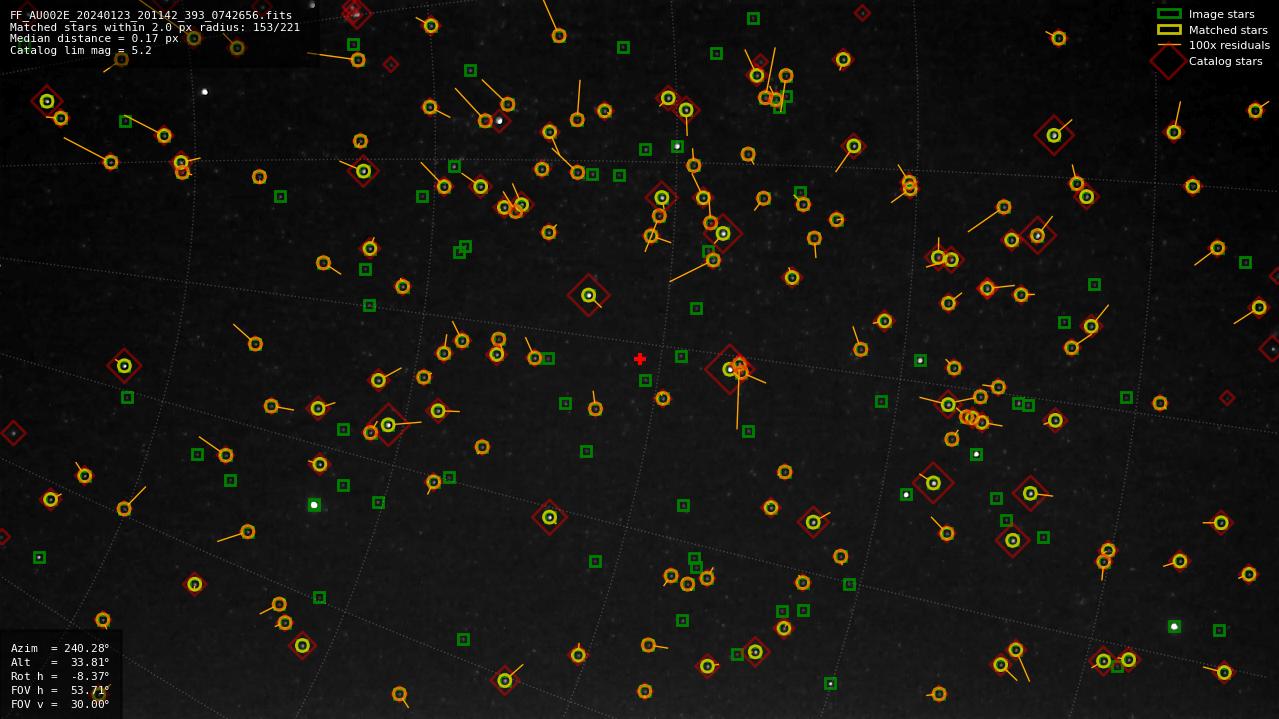Click the 'Azim = 240.28°' readout
This screenshot has height=719, width=1279.
pos(60,648)
